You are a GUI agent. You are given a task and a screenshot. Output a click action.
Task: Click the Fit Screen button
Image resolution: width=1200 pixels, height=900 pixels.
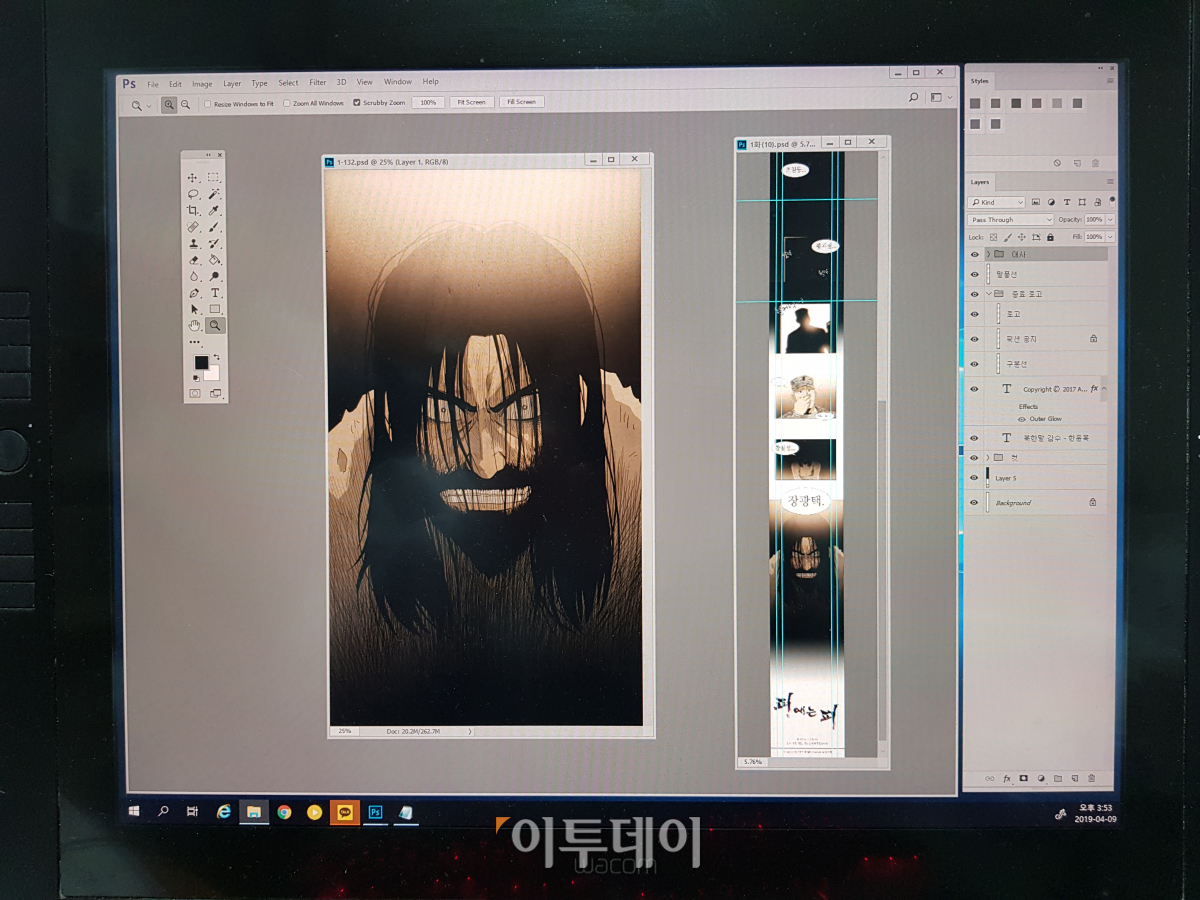(x=472, y=102)
